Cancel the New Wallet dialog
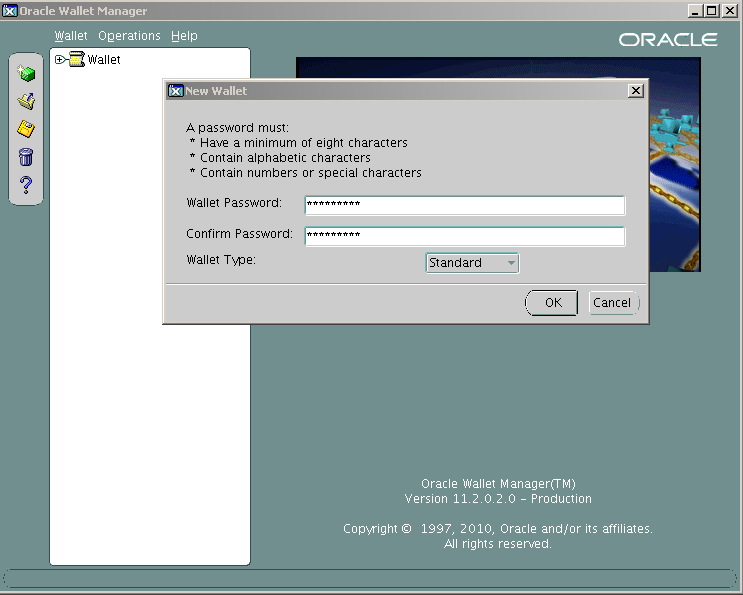This screenshot has height=595, width=743. tap(614, 303)
